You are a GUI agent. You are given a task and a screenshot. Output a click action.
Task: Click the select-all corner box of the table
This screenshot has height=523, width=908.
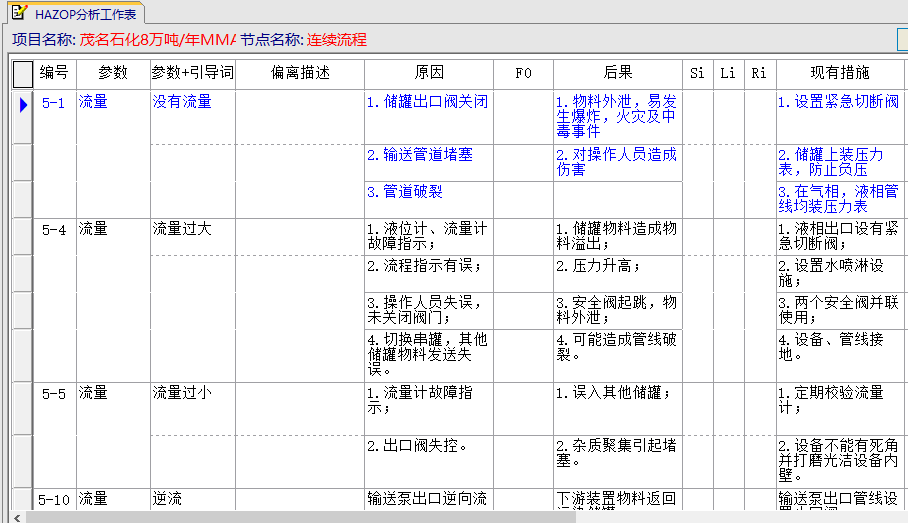tap(23, 74)
